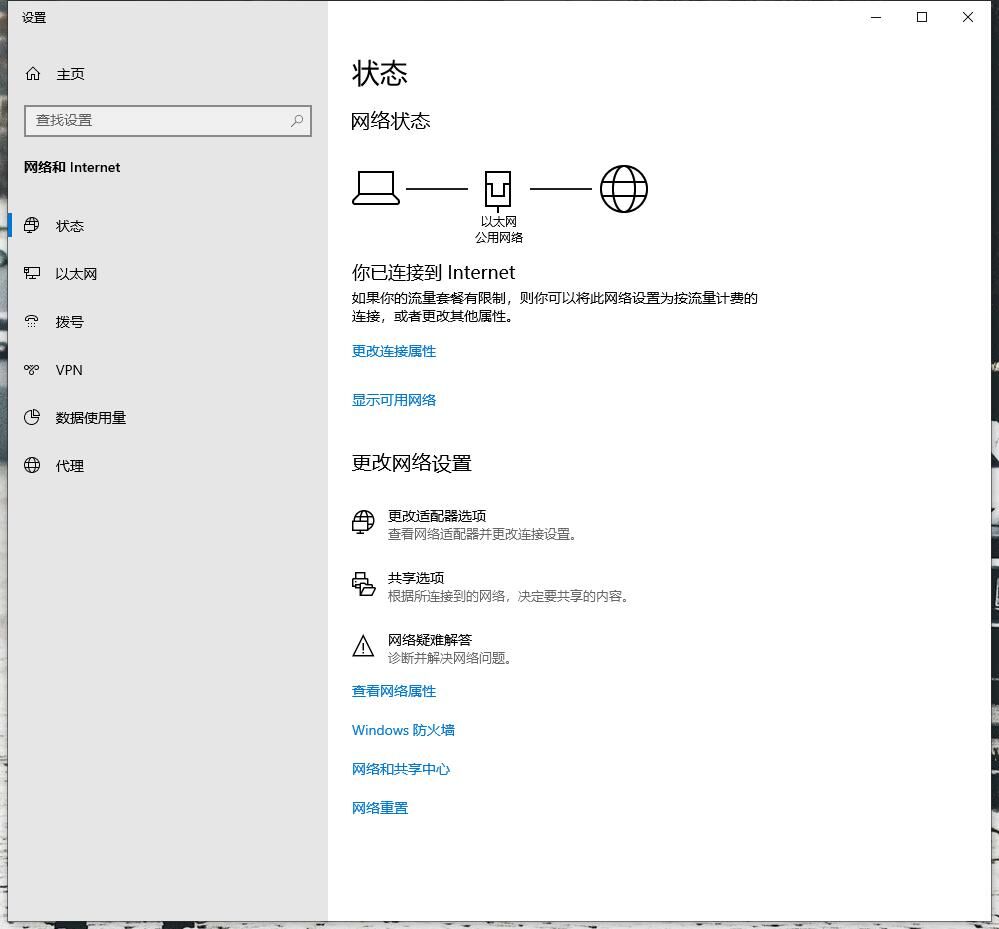Viewport: 999px width, 929px height.
Task: Click the Internet globe icon in diagram
Action: point(624,189)
